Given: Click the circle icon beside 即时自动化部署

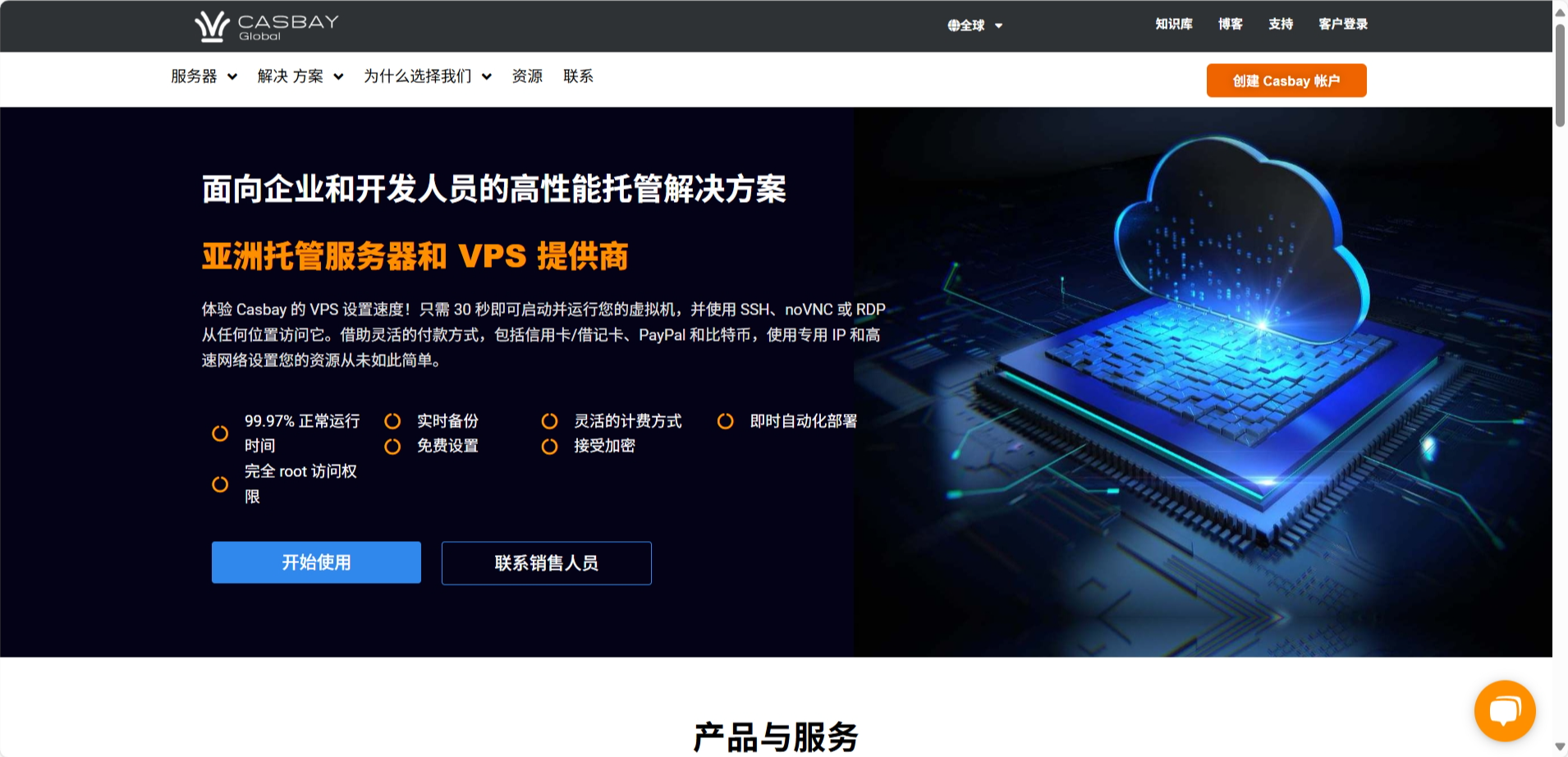Looking at the screenshot, I should [725, 421].
